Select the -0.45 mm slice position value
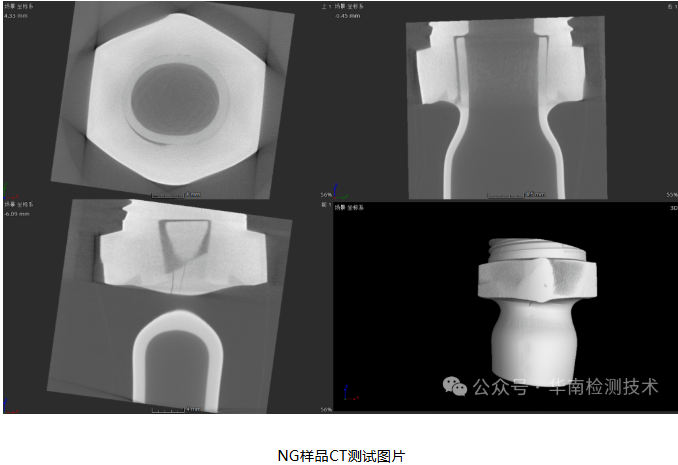678x465 pixels. (x=347, y=16)
